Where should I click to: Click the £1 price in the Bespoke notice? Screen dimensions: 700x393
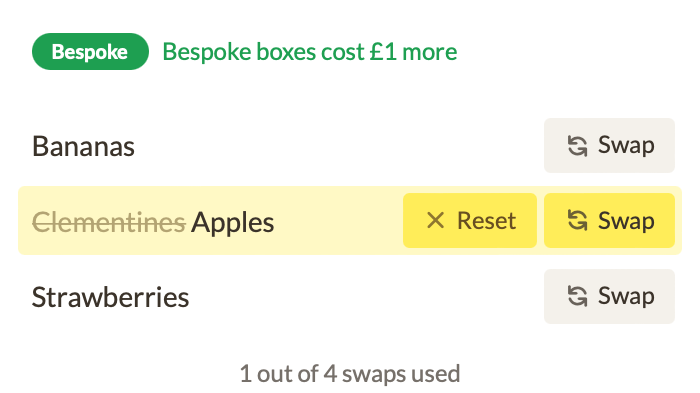point(383,52)
